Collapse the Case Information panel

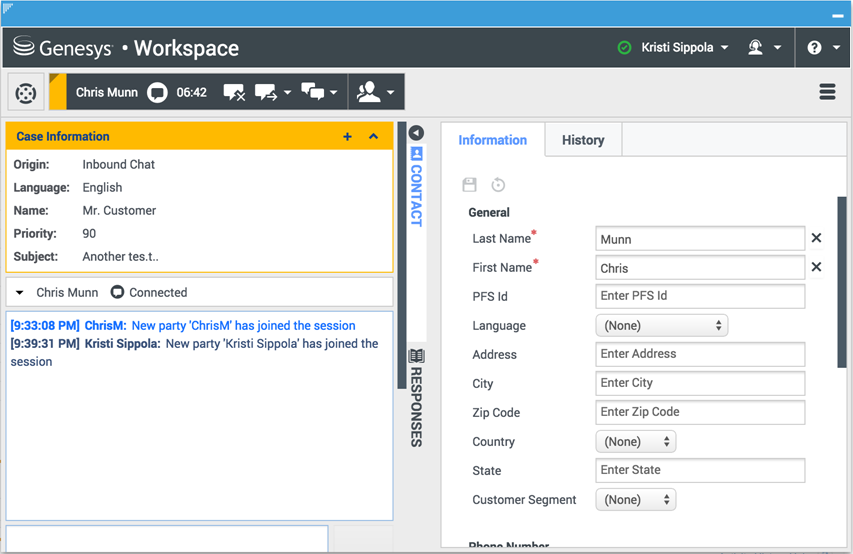374,137
